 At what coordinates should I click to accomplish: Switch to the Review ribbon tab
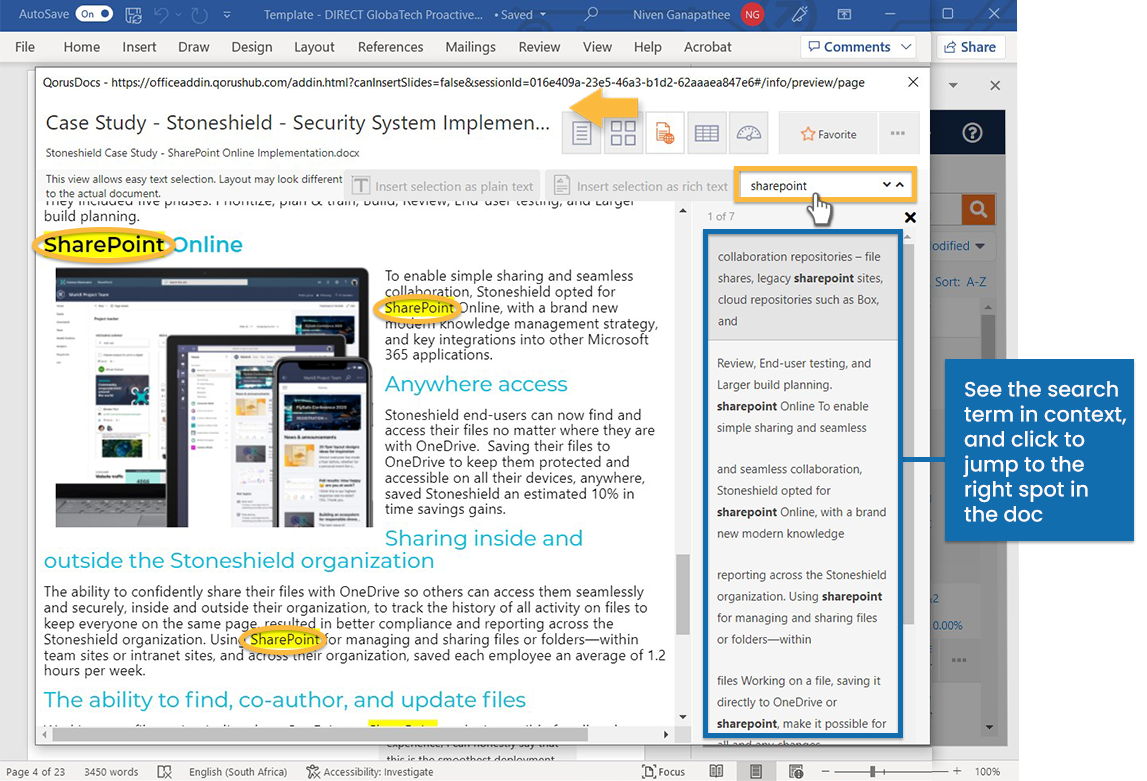[539, 46]
